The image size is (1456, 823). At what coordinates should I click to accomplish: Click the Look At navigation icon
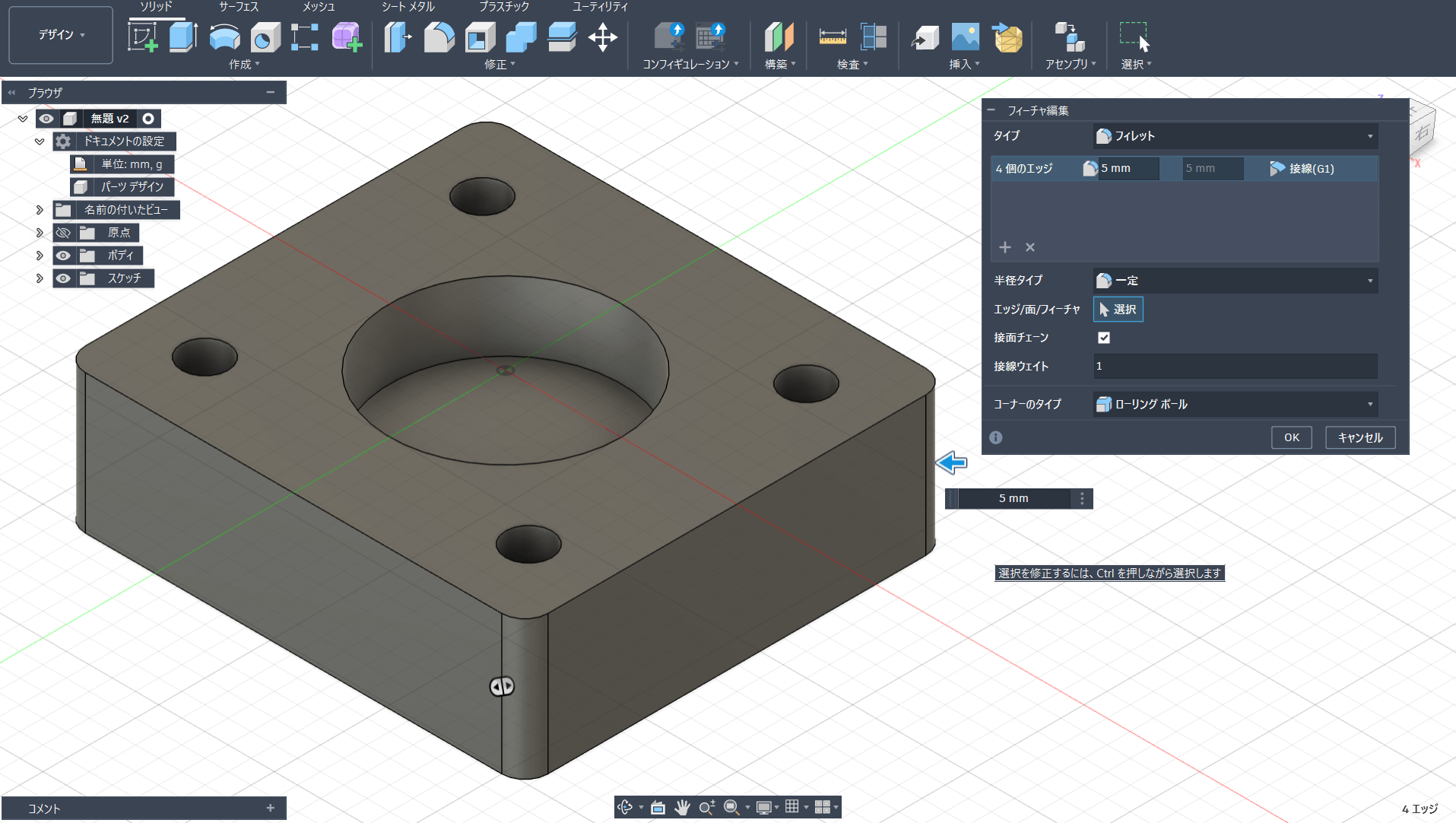(658, 807)
